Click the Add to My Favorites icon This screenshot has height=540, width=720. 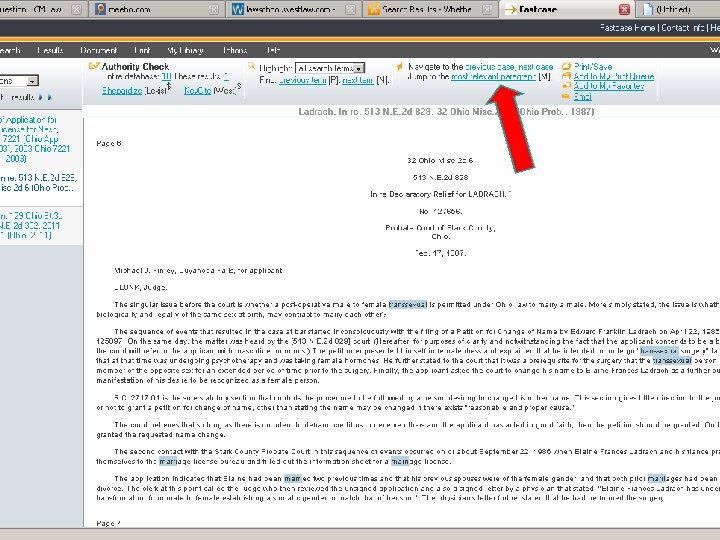567,86
